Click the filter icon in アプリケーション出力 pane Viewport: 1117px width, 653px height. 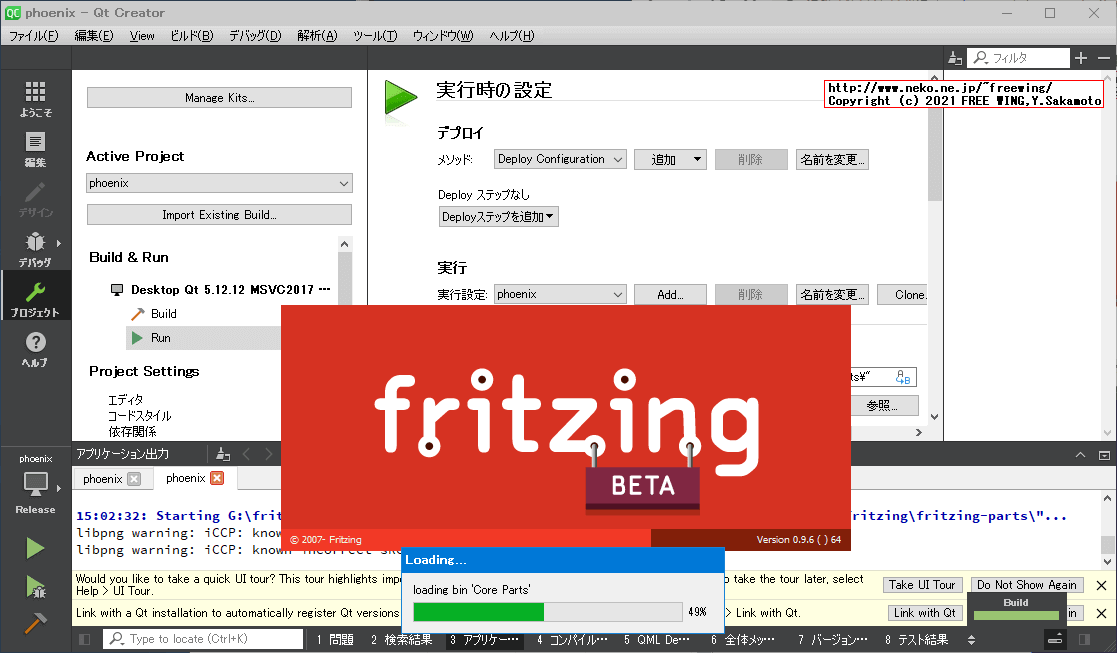(222, 454)
